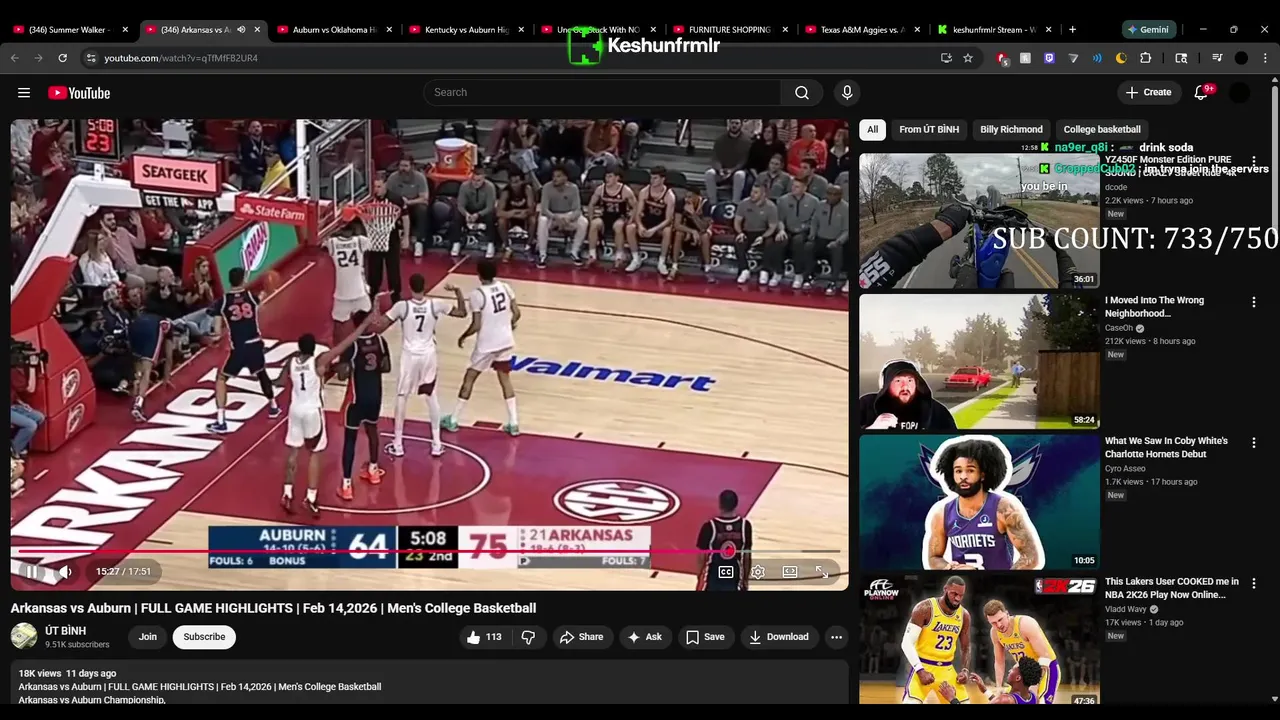
Task: Focus the YouTube search field
Action: pos(602,92)
